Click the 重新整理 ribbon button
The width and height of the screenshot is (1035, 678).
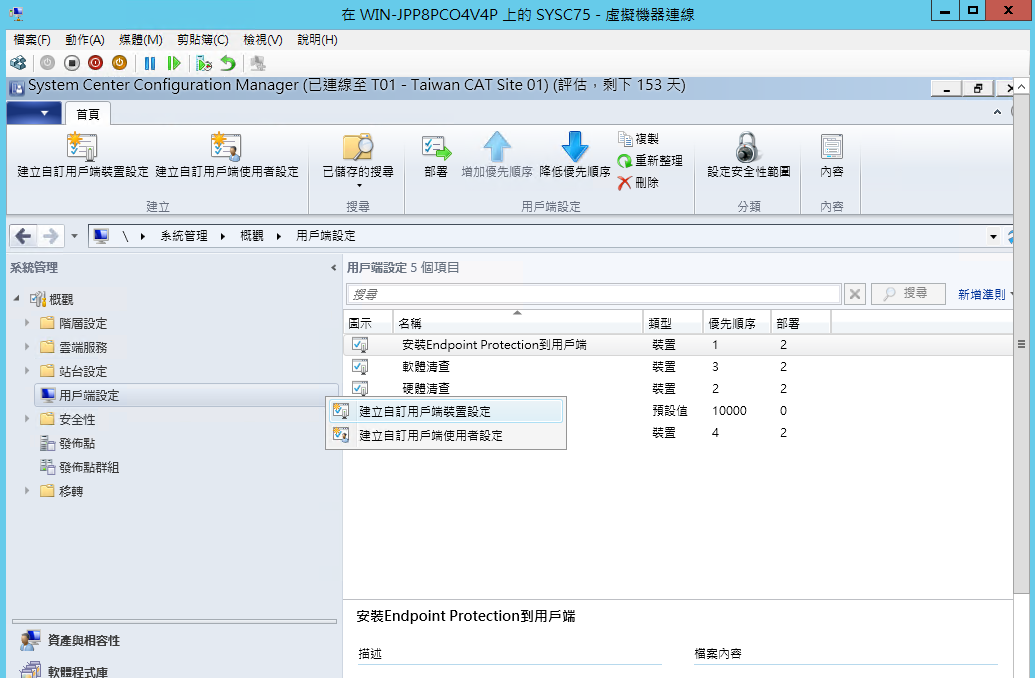[x=650, y=160]
